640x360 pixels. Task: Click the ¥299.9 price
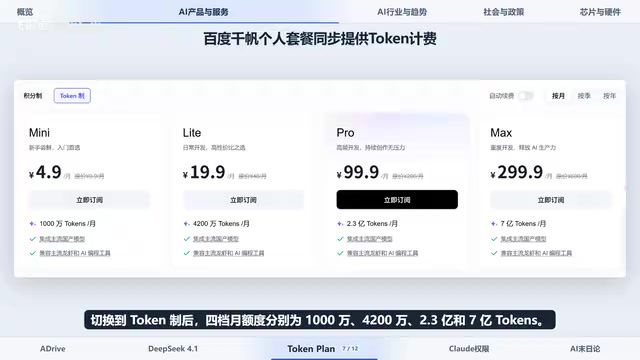(517, 172)
